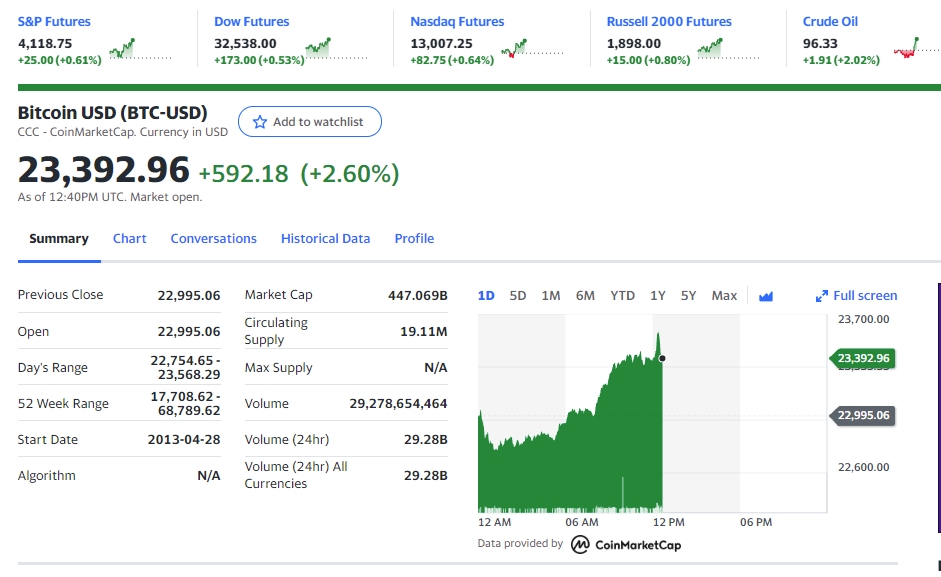
Task: Show the Max chart range
Action: 724,295
